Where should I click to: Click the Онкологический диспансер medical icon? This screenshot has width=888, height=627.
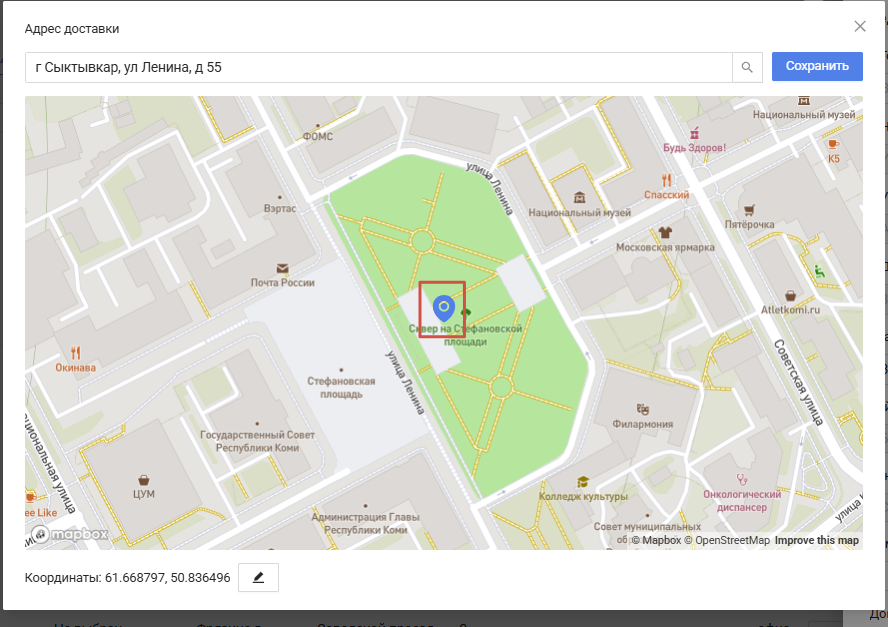(x=741, y=479)
